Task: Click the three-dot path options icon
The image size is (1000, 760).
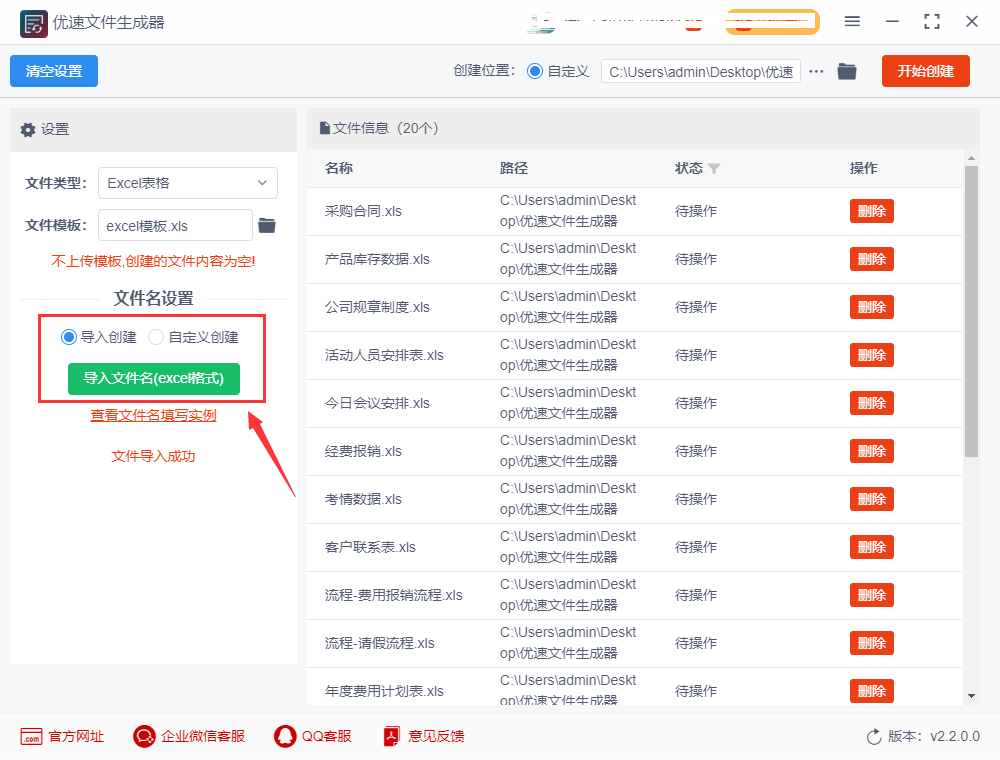Action: pos(816,71)
